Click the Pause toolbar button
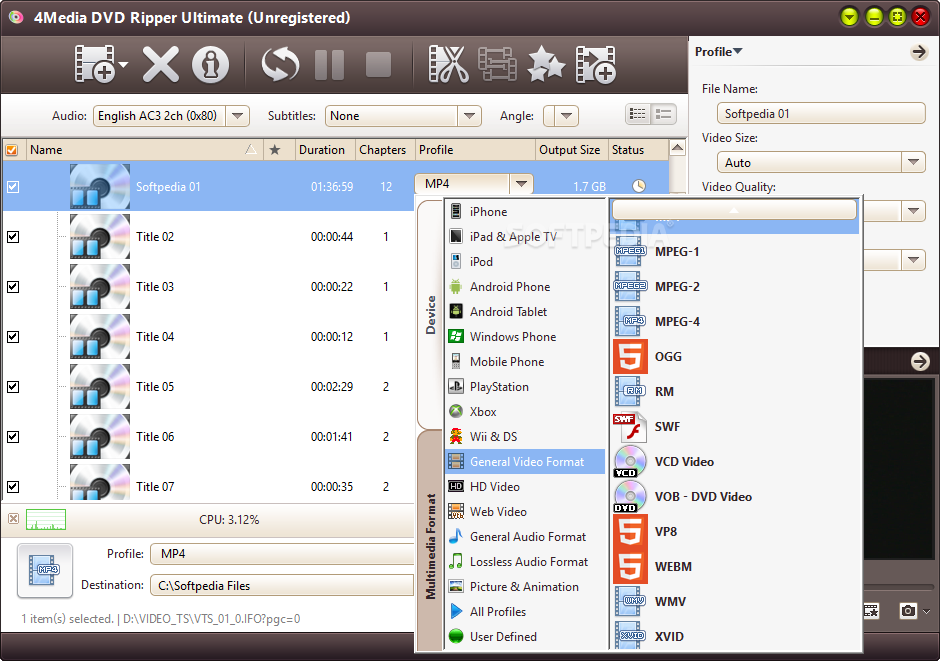Viewport: 940px width, 661px height. (330, 64)
